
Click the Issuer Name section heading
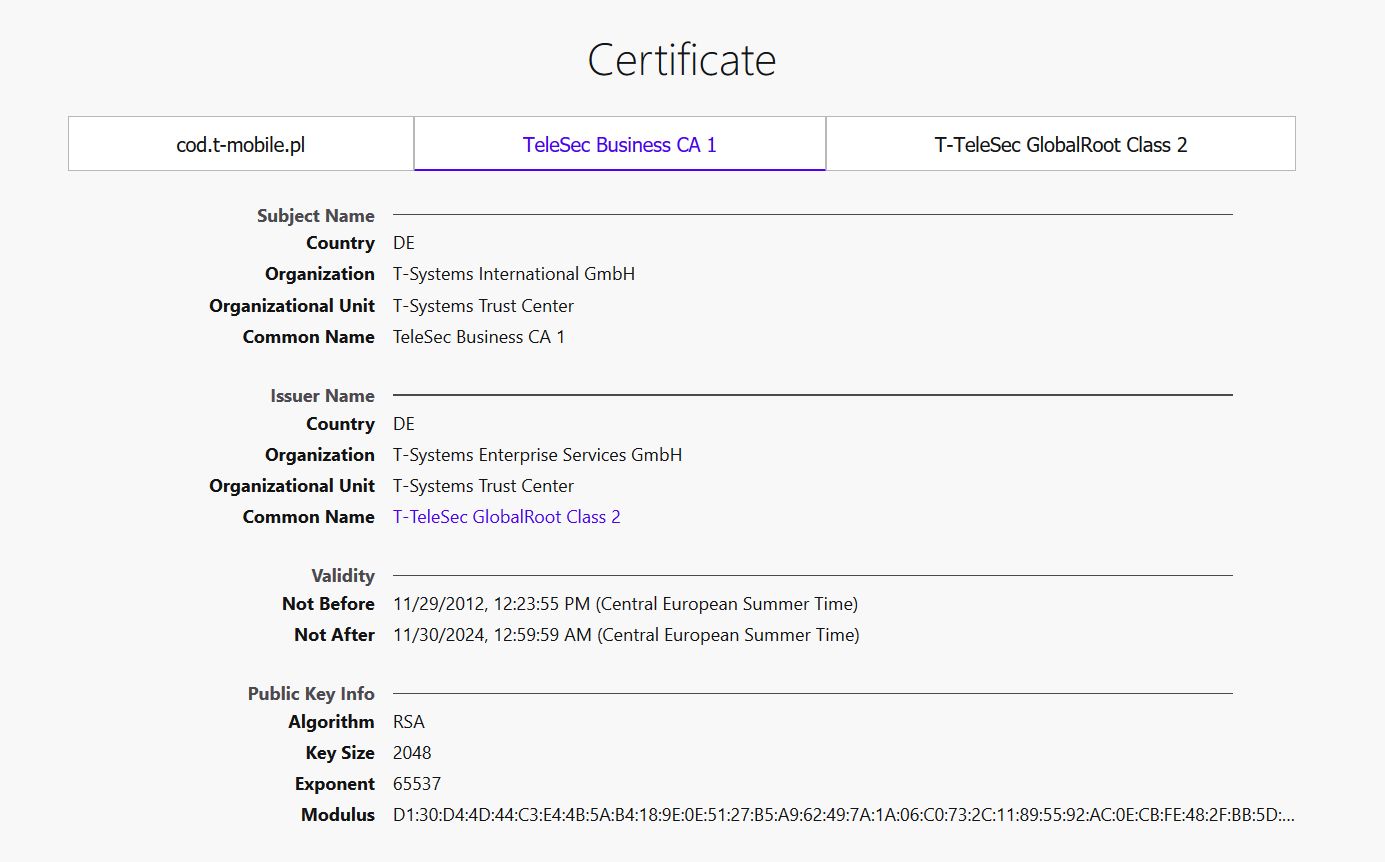[x=322, y=396]
